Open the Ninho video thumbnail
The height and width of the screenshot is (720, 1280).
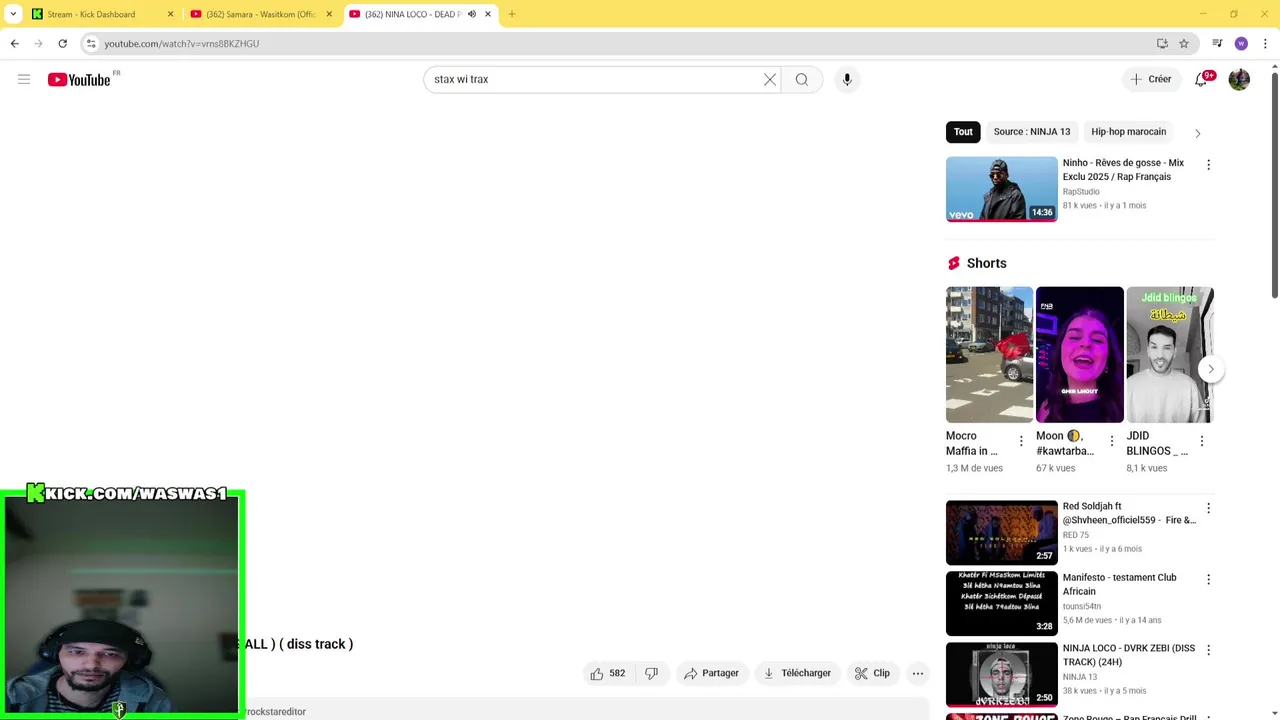pos(1001,189)
